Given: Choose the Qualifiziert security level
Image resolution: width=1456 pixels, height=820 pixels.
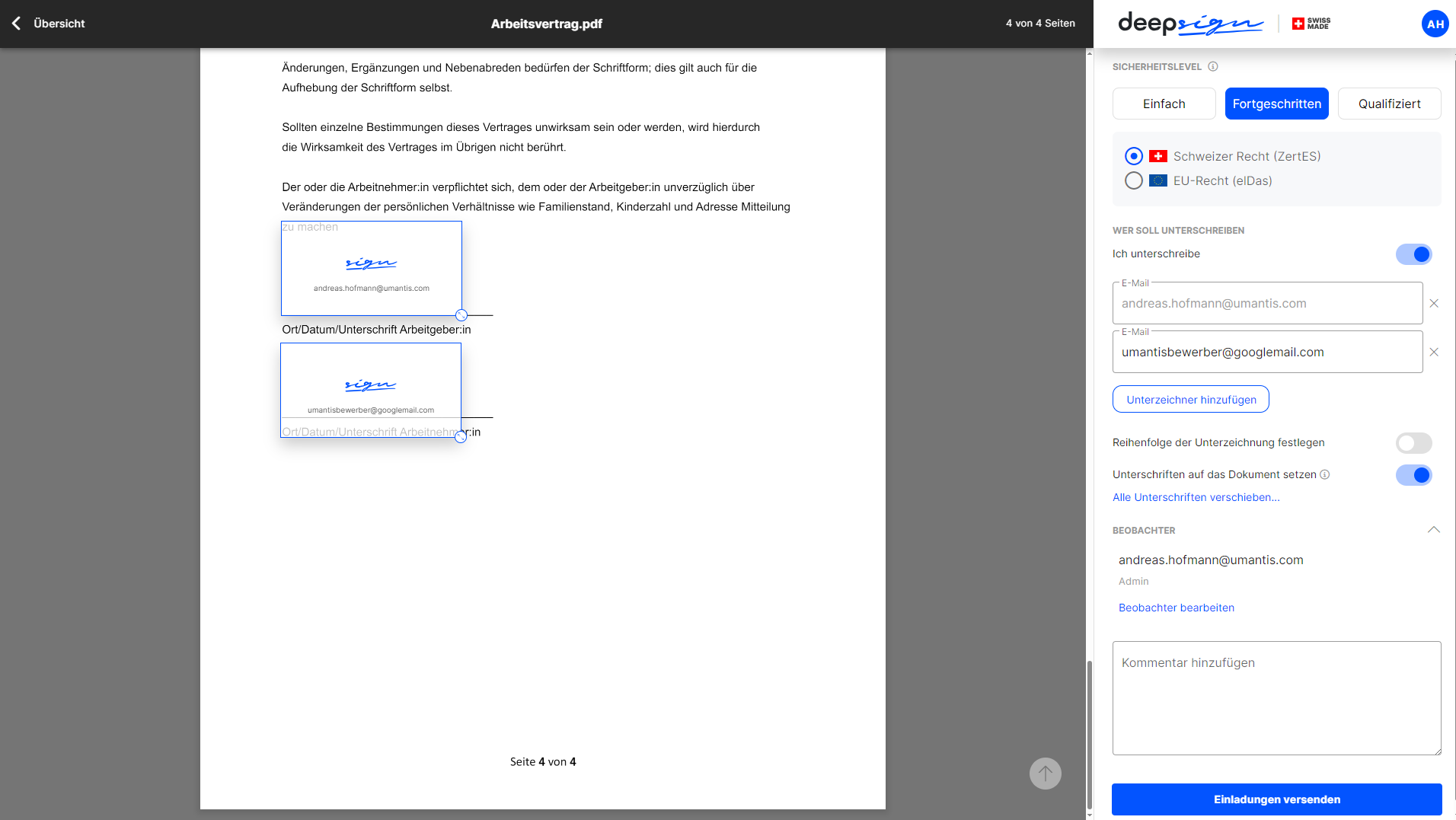Looking at the screenshot, I should (1389, 104).
